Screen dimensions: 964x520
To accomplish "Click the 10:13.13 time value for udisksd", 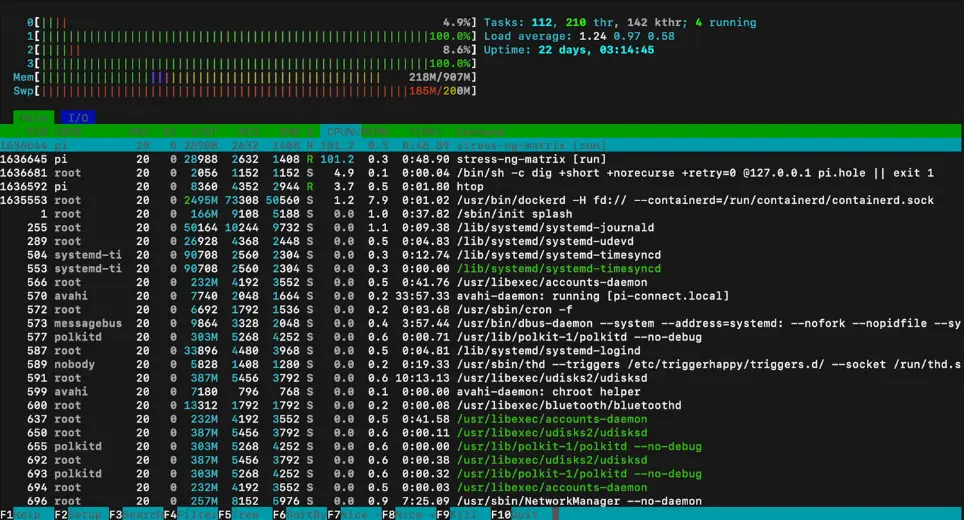I will 422,377.
